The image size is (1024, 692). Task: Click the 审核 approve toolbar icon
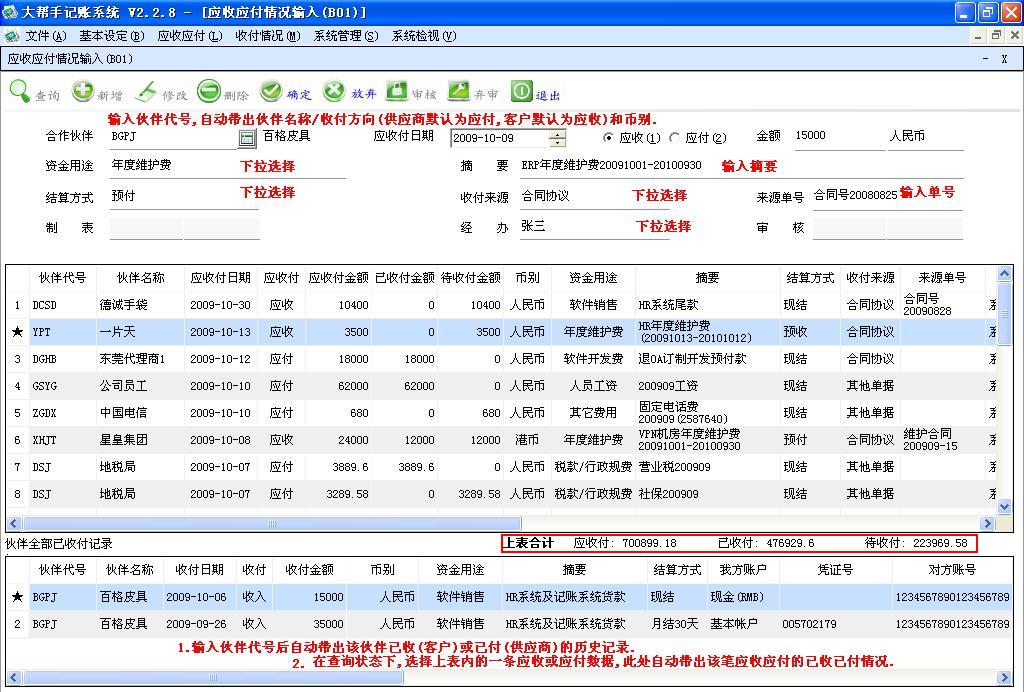pos(396,91)
